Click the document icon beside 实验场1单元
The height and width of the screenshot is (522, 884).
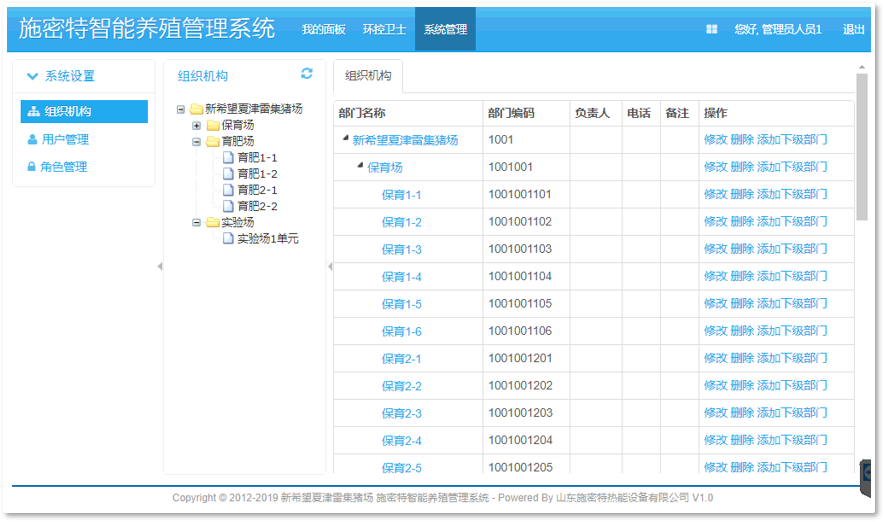tap(228, 239)
